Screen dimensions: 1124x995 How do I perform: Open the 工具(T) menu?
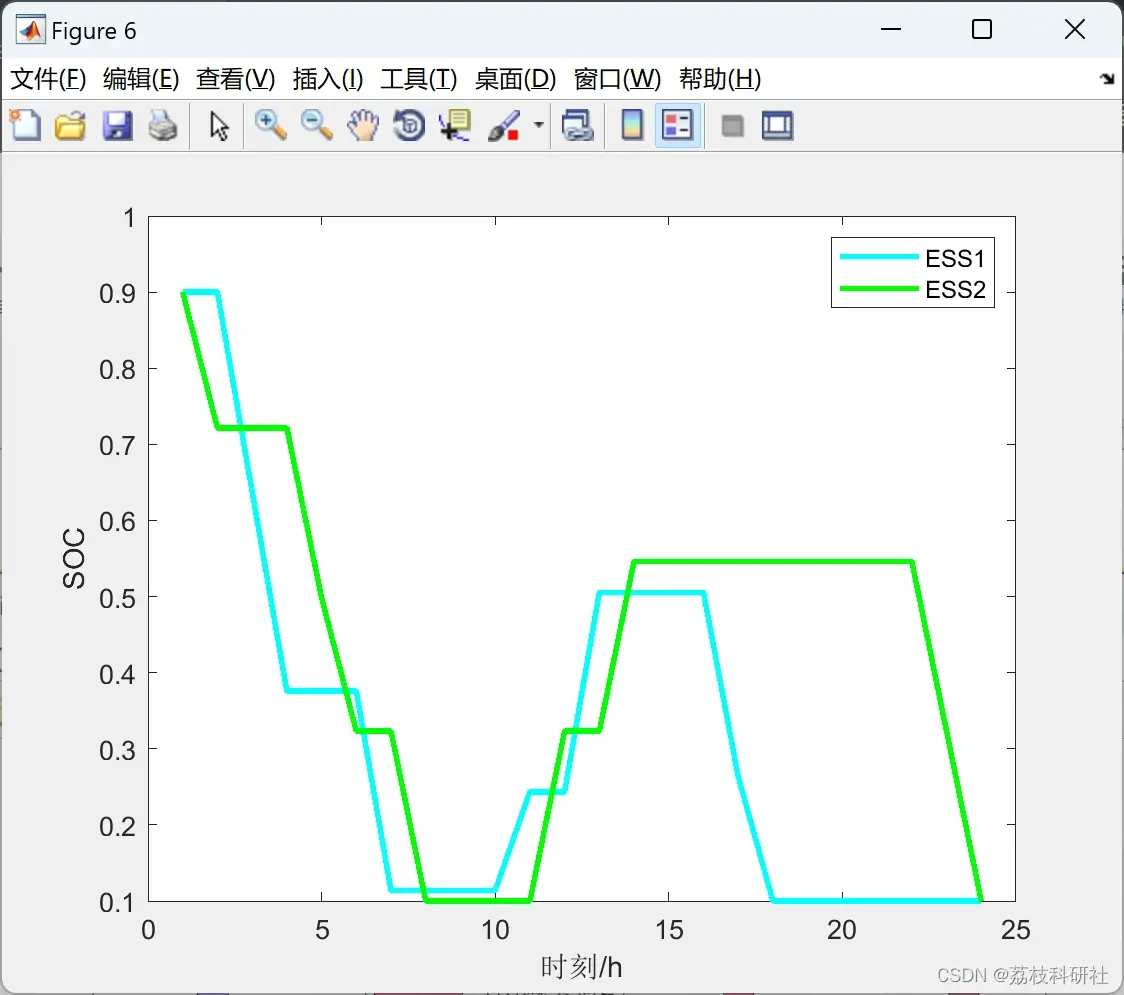tap(419, 79)
